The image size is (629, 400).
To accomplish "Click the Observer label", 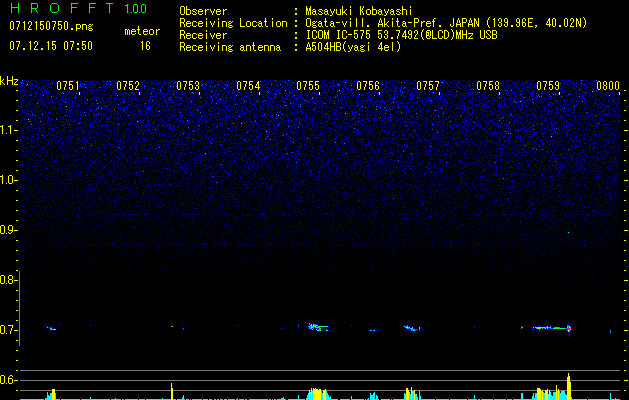I will 203,11.
